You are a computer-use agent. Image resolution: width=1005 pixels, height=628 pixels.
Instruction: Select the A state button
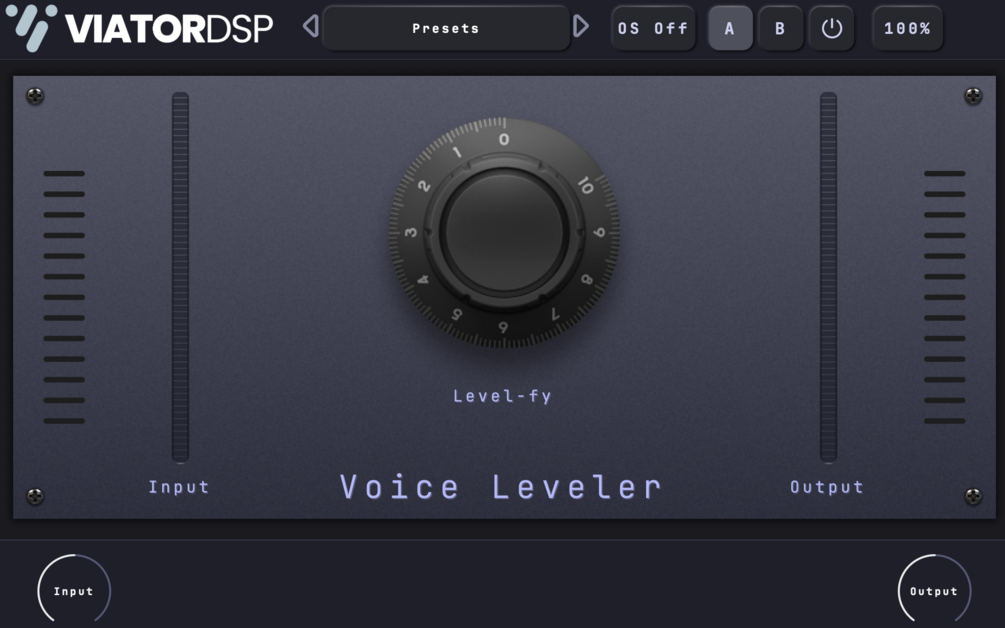(730, 28)
